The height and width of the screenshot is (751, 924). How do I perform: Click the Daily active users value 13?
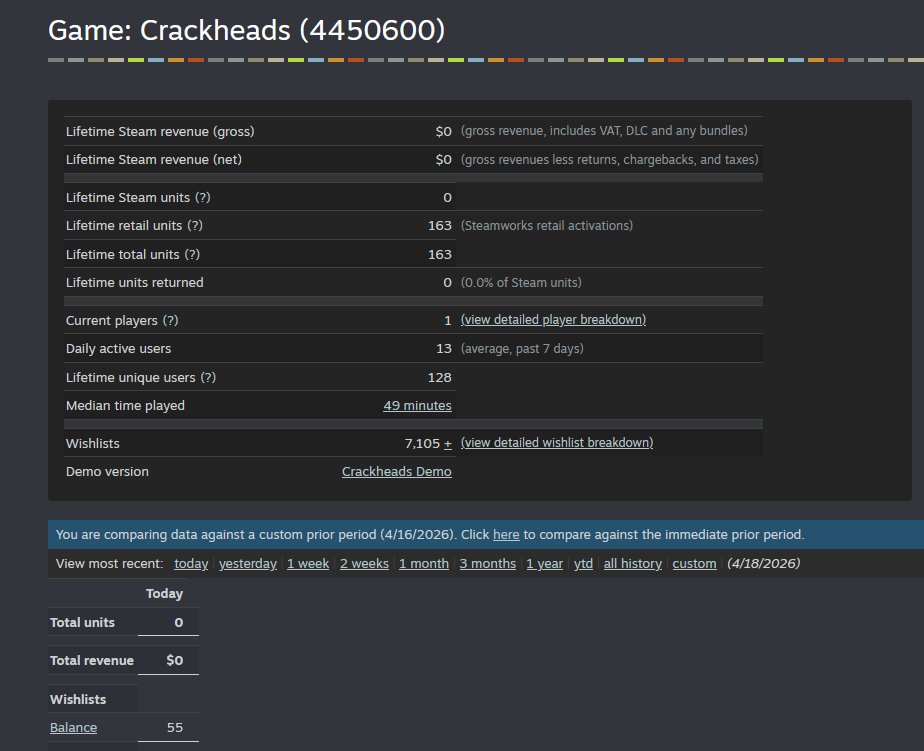coord(444,348)
